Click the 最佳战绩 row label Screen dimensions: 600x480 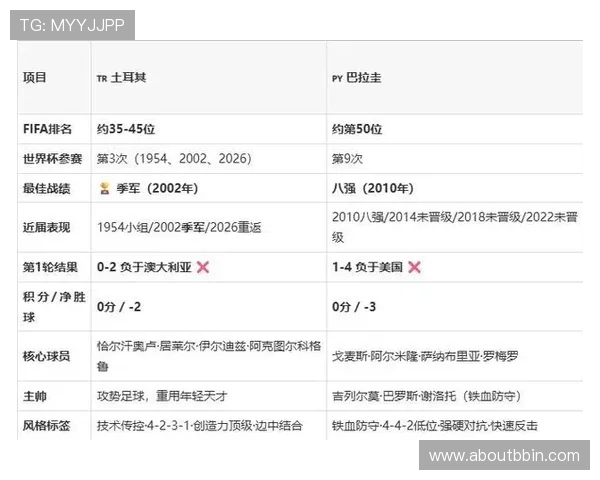[x=46, y=188]
